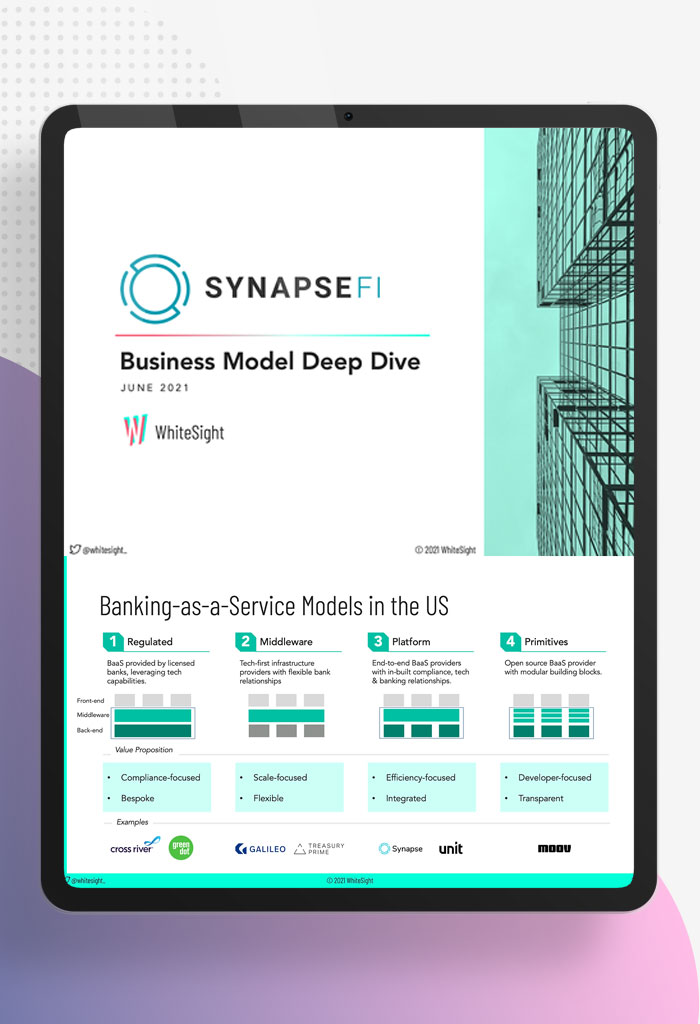Click the 'Regulated' column heading
The width and height of the screenshot is (700, 1024).
(x=150, y=642)
